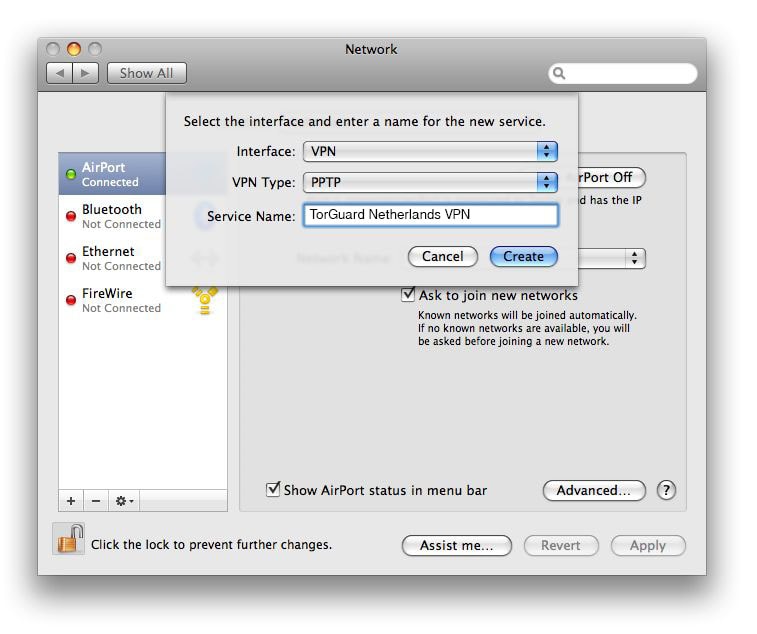Select FireWire in the service list
This screenshot has height=634, width=757.
[x=142, y=300]
